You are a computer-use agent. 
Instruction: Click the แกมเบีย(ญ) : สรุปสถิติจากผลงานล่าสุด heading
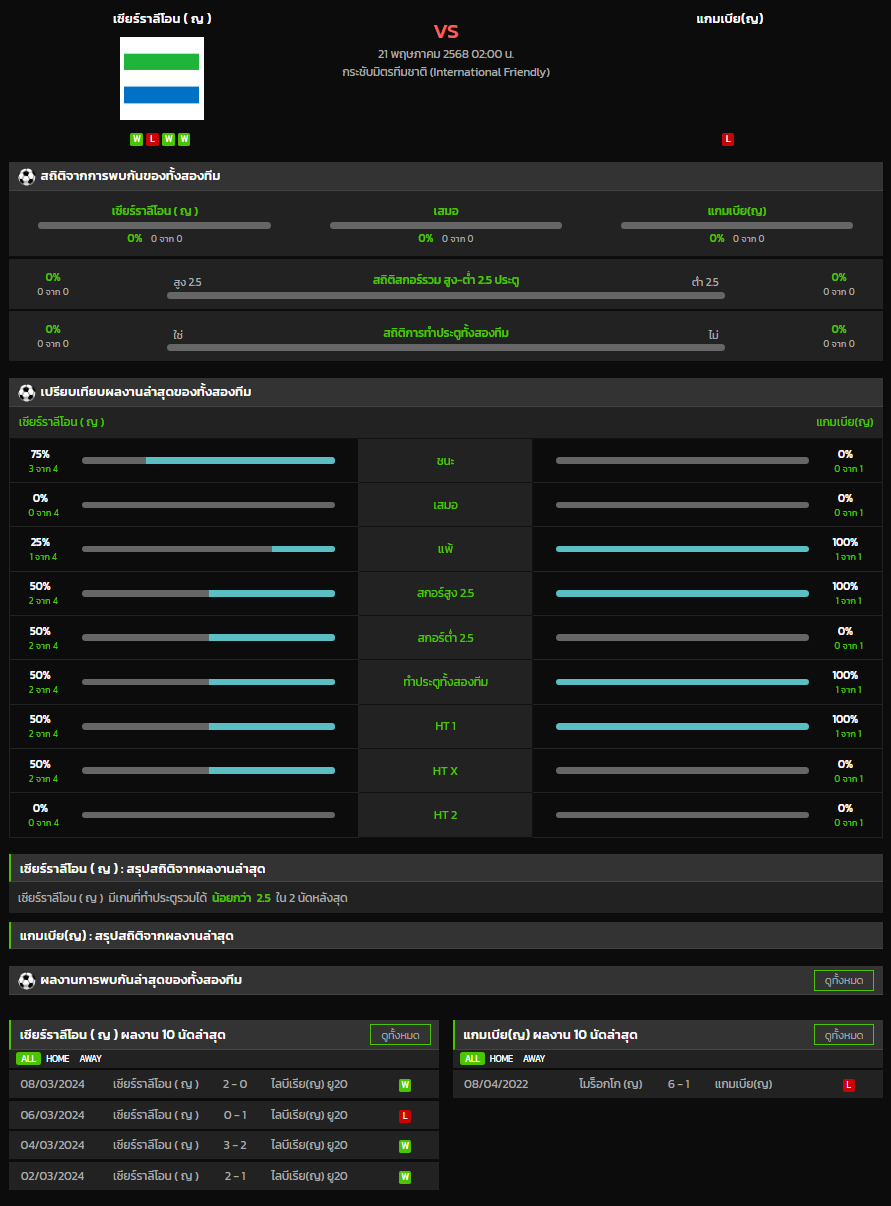(127, 936)
